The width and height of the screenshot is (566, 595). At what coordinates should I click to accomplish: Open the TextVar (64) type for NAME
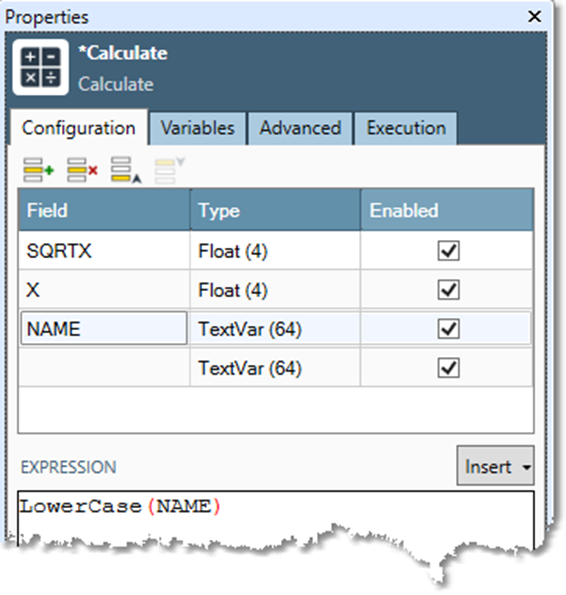point(275,329)
